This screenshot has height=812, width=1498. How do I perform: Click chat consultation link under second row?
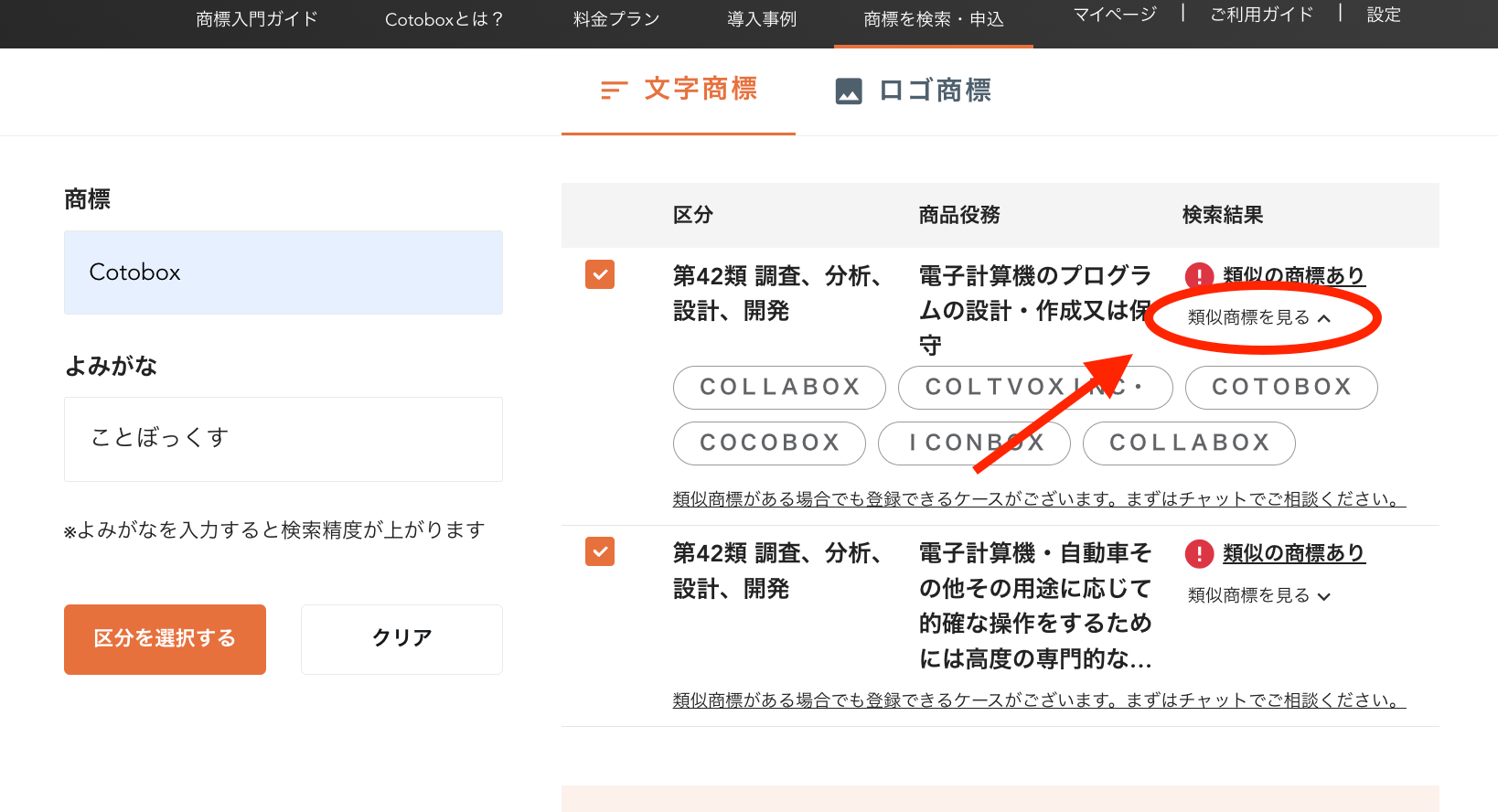tap(1039, 700)
